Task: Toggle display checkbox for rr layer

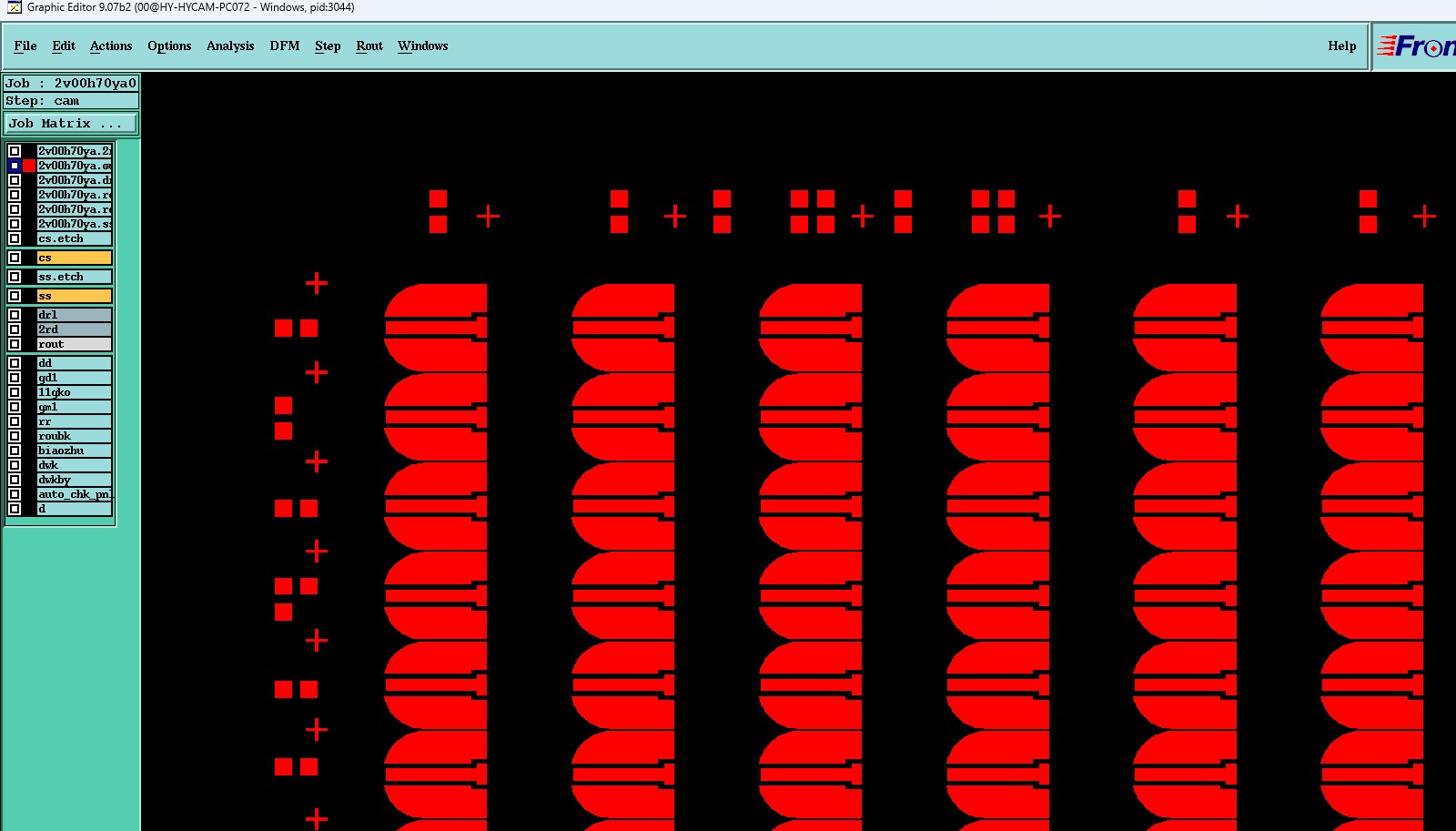Action: (15, 421)
